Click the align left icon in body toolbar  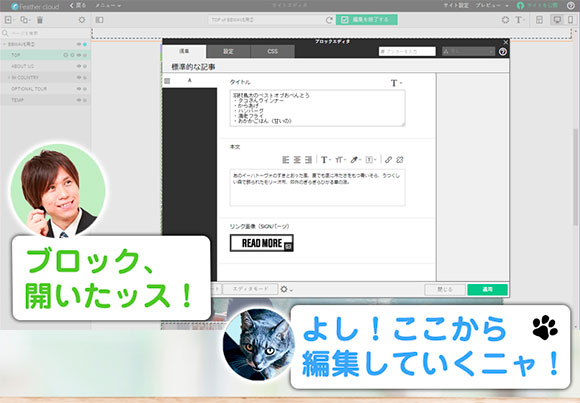tap(285, 159)
